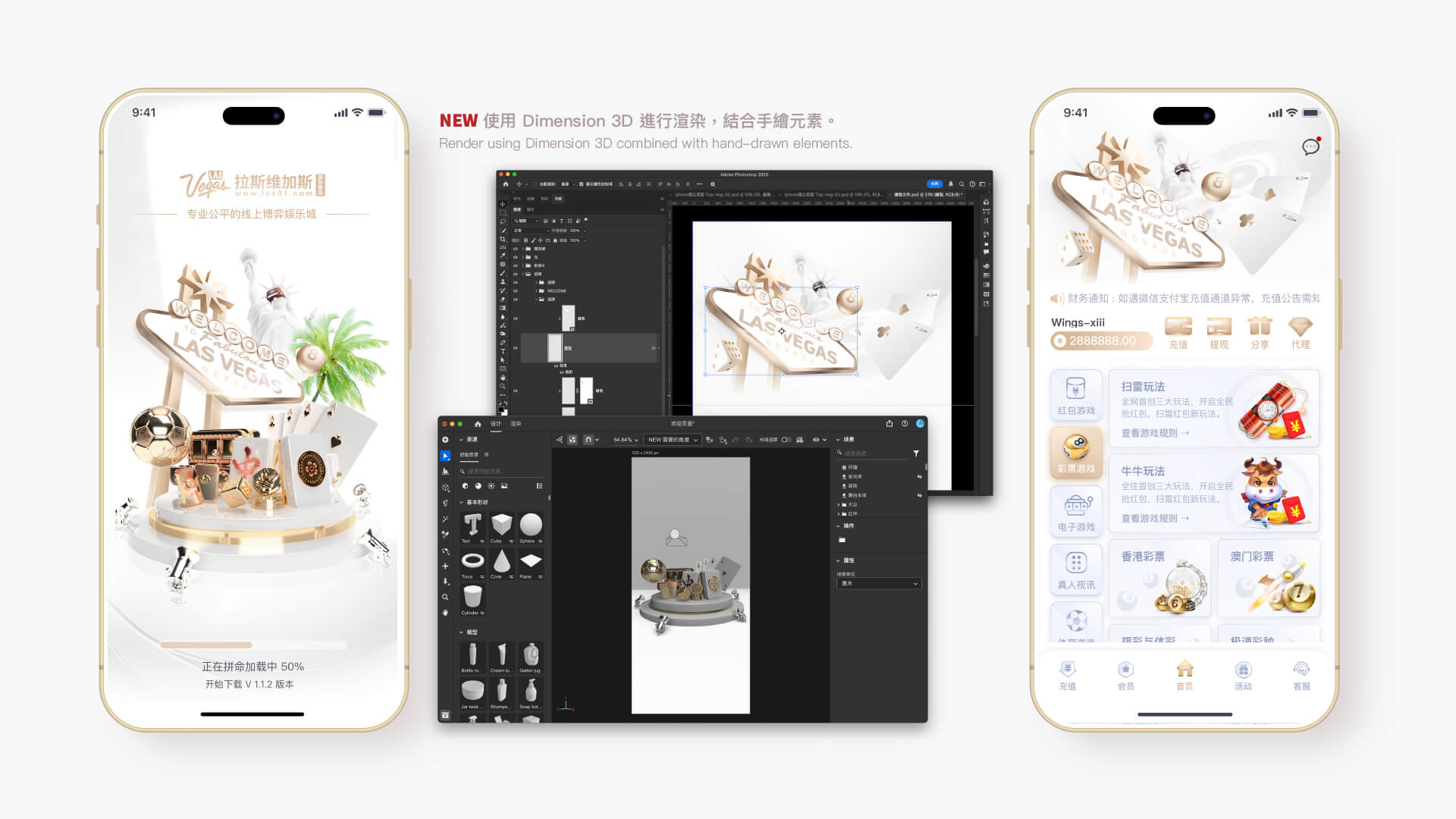Click the scene search field in Dimension
This screenshot has height=819, width=1456.
[873, 453]
